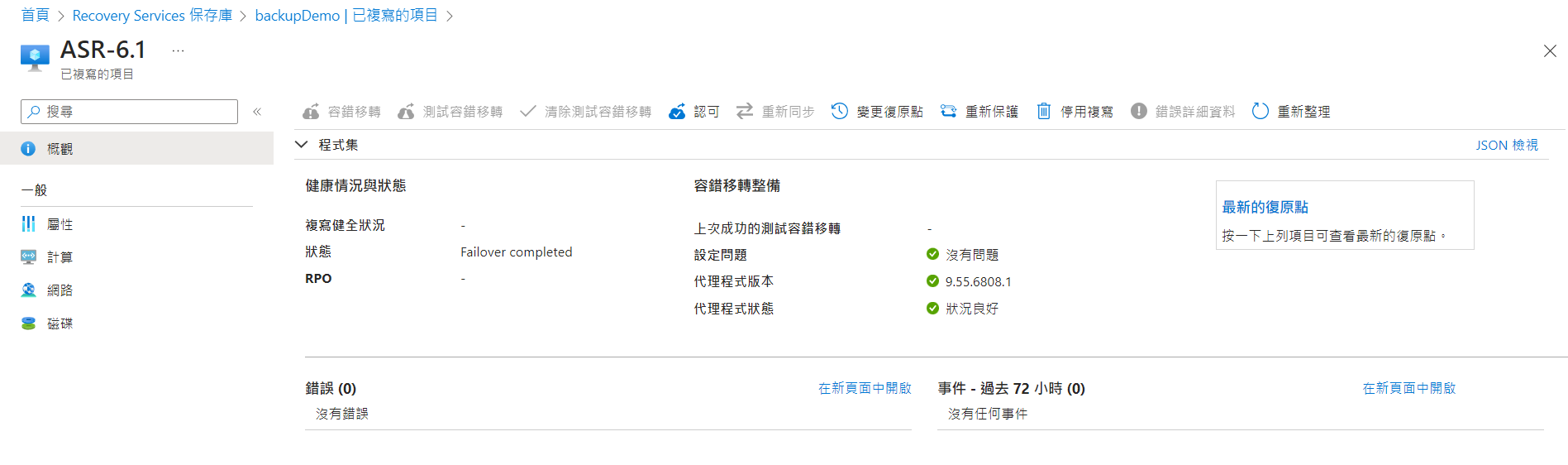The width and height of the screenshot is (1568, 465).
Task: Open backupDemo | 已複寫的項目 breadcrumb
Action: click(346, 15)
